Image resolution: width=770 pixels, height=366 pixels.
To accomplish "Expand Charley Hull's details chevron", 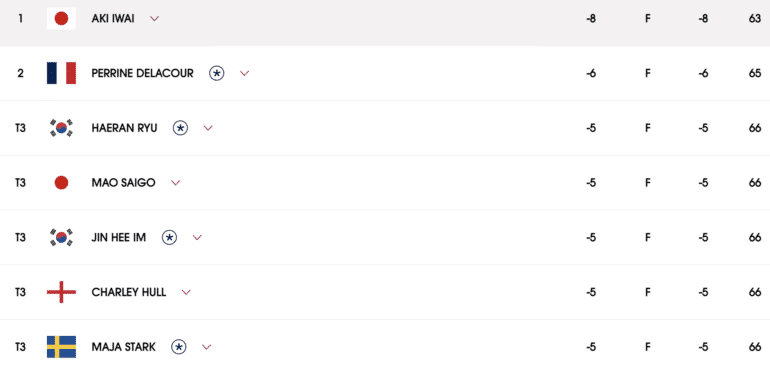I will click(186, 292).
